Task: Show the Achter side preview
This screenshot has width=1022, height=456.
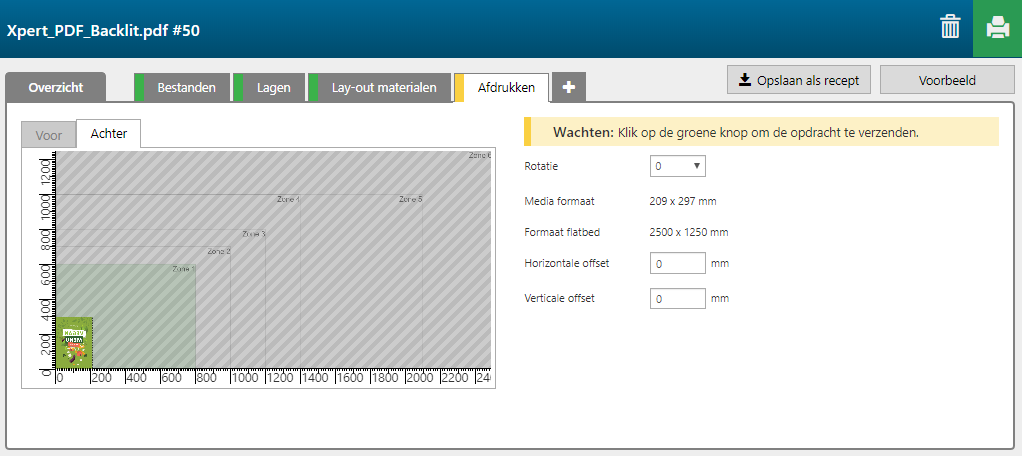Action: [108, 134]
